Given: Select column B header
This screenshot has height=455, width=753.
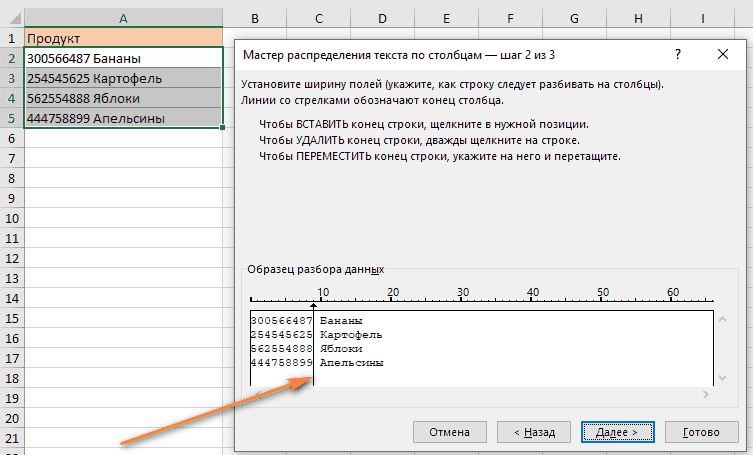Looking at the screenshot, I should pyautogui.click(x=255, y=19).
